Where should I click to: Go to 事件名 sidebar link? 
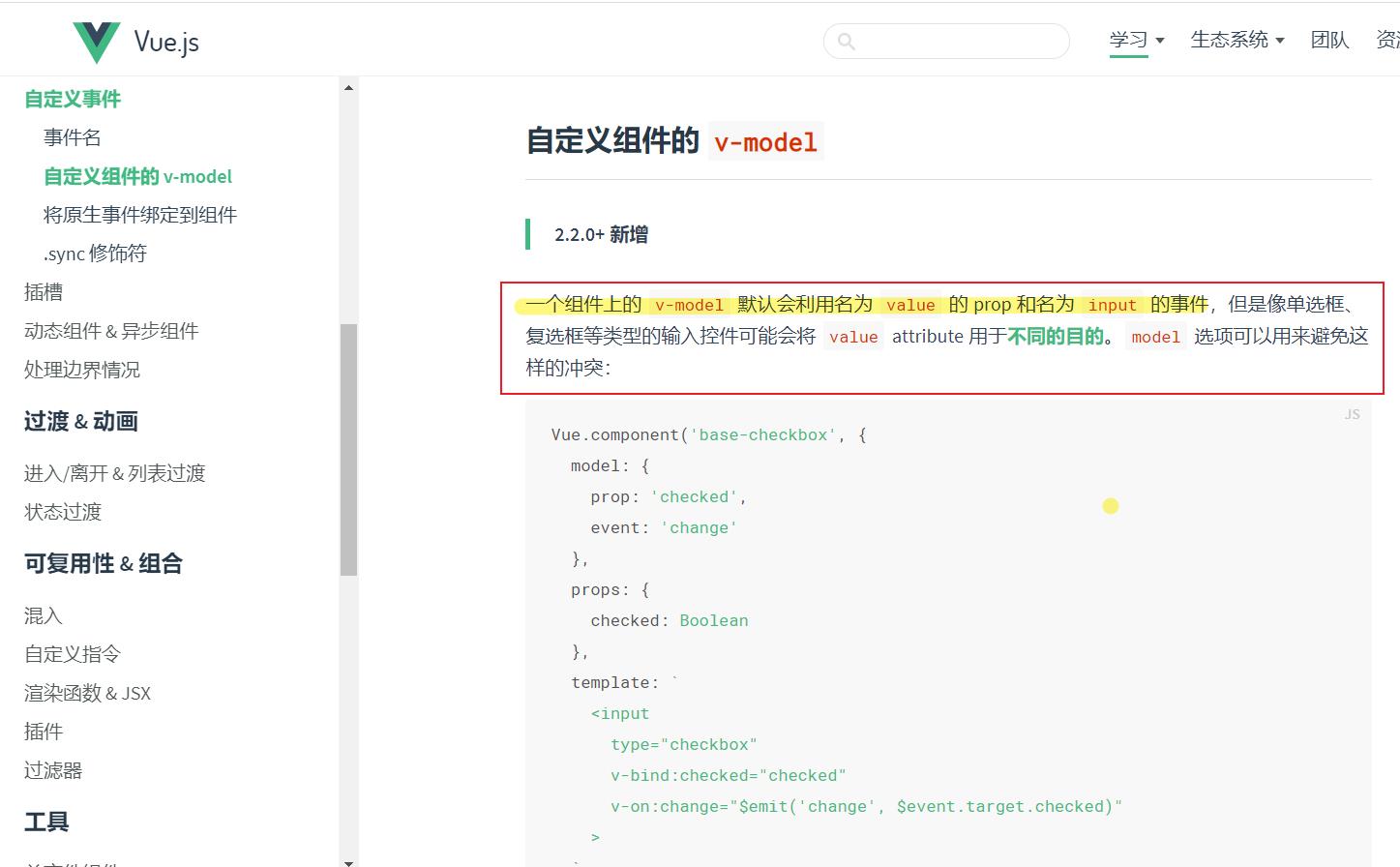(73, 137)
